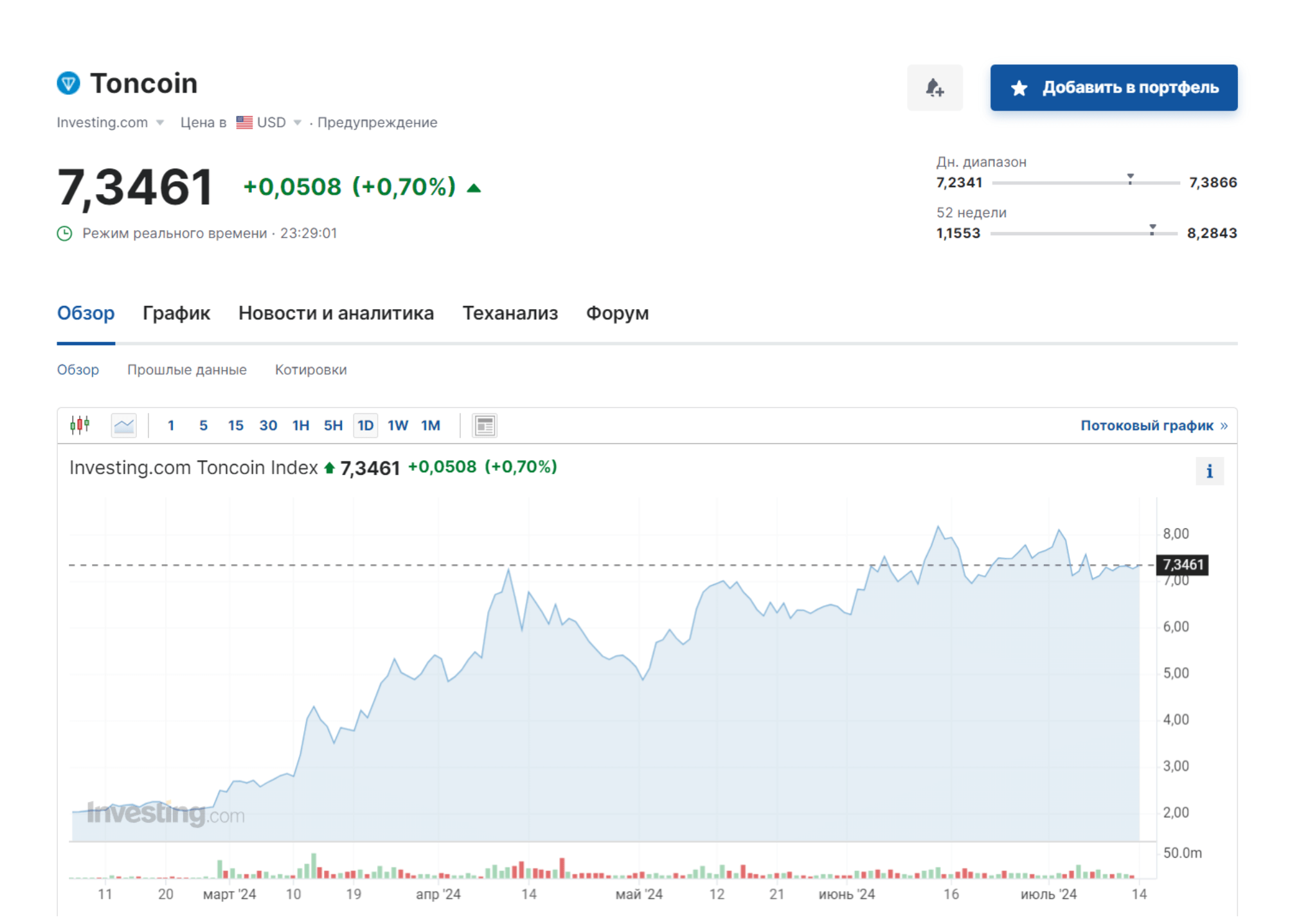The width and height of the screenshot is (1292, 924).
Task: Click the Дн. диапазон label
Action: pos(981,162)
